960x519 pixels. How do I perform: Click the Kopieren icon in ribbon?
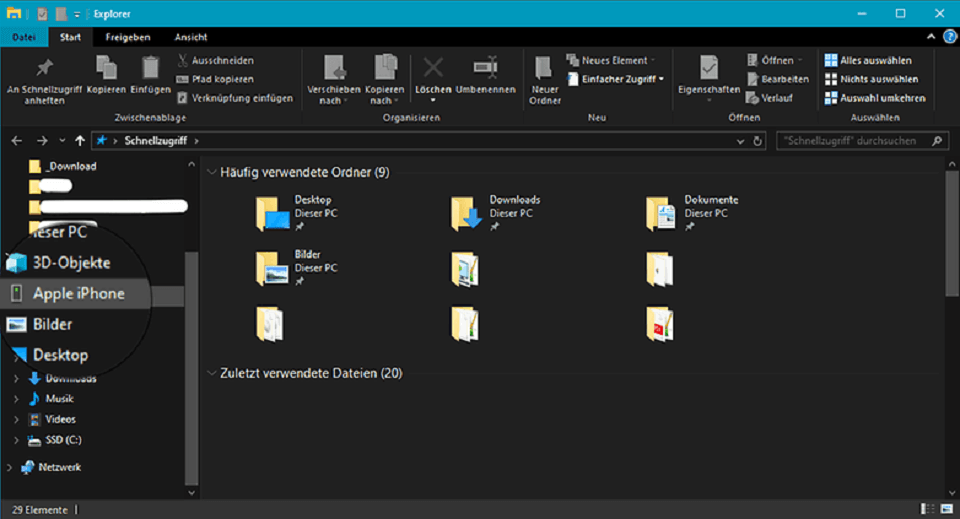click(x=106, y=70)
